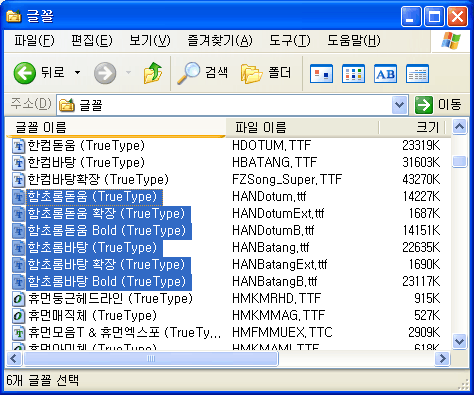
Task: Open the 뒤로 history dropdown arrow
Action: point(77,73)
